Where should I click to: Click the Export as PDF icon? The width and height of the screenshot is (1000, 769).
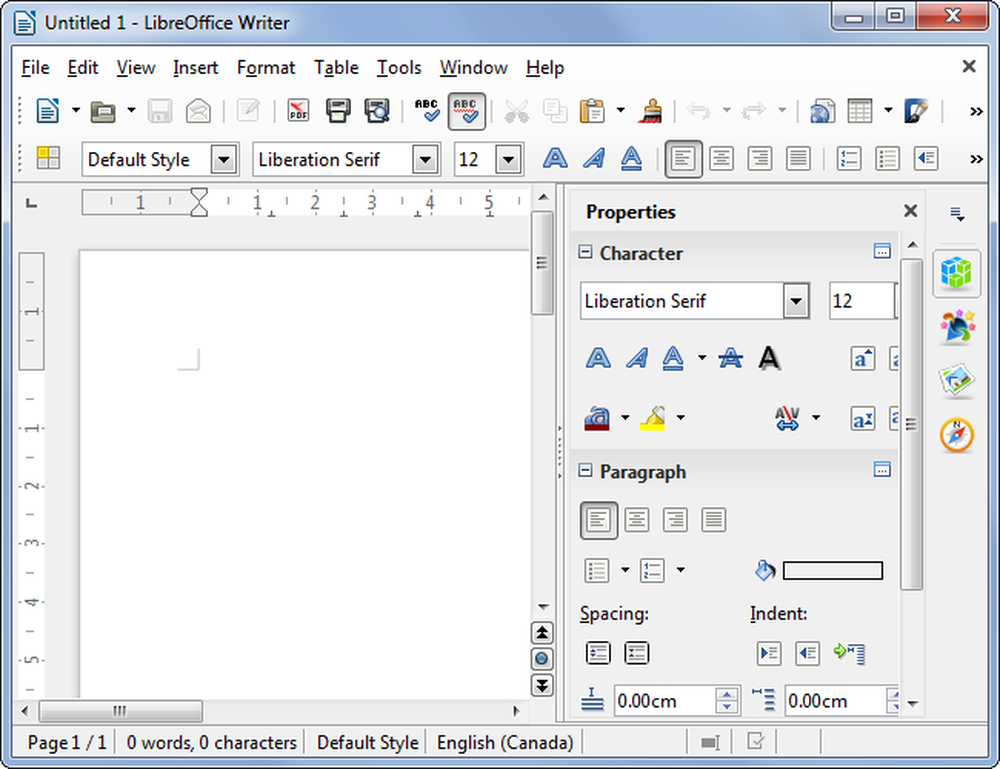[x=298, y=111]
